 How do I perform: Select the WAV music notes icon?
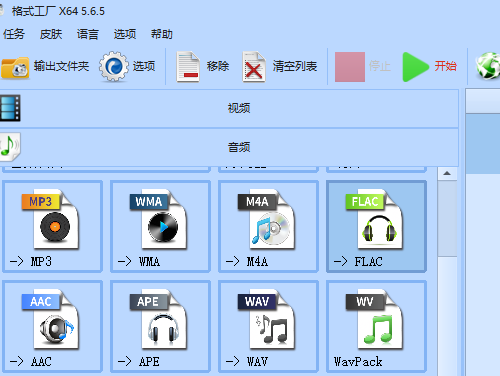[267, 319]
